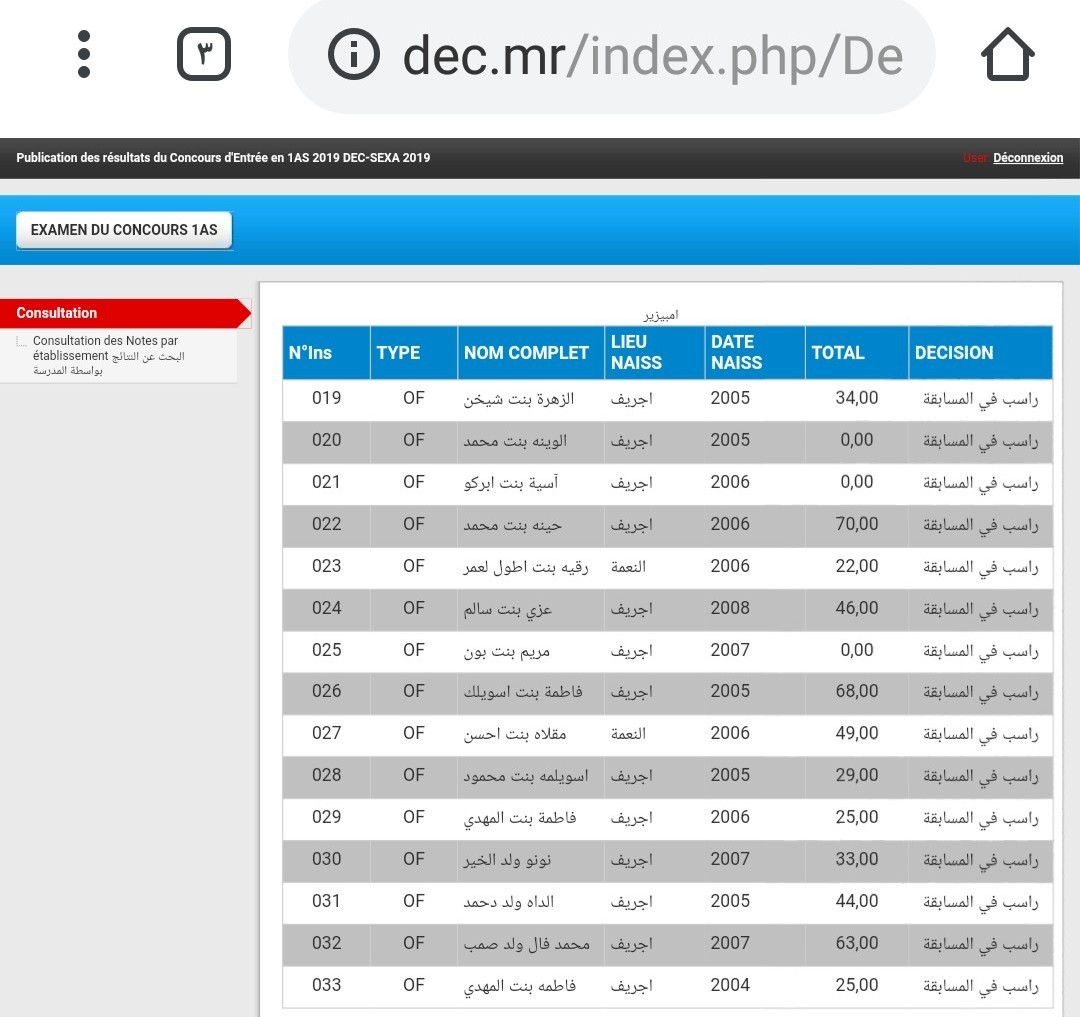
Task: Select the red Consultation menu header
Action: [125, 313]
